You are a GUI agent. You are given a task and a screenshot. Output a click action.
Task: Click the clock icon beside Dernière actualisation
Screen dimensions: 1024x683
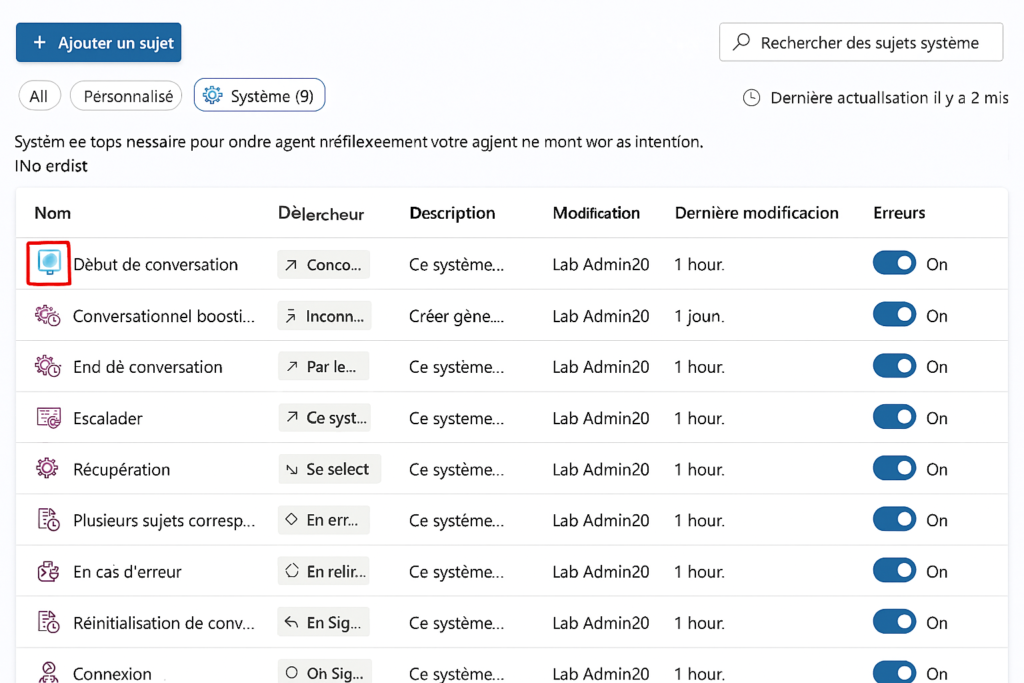752,98
